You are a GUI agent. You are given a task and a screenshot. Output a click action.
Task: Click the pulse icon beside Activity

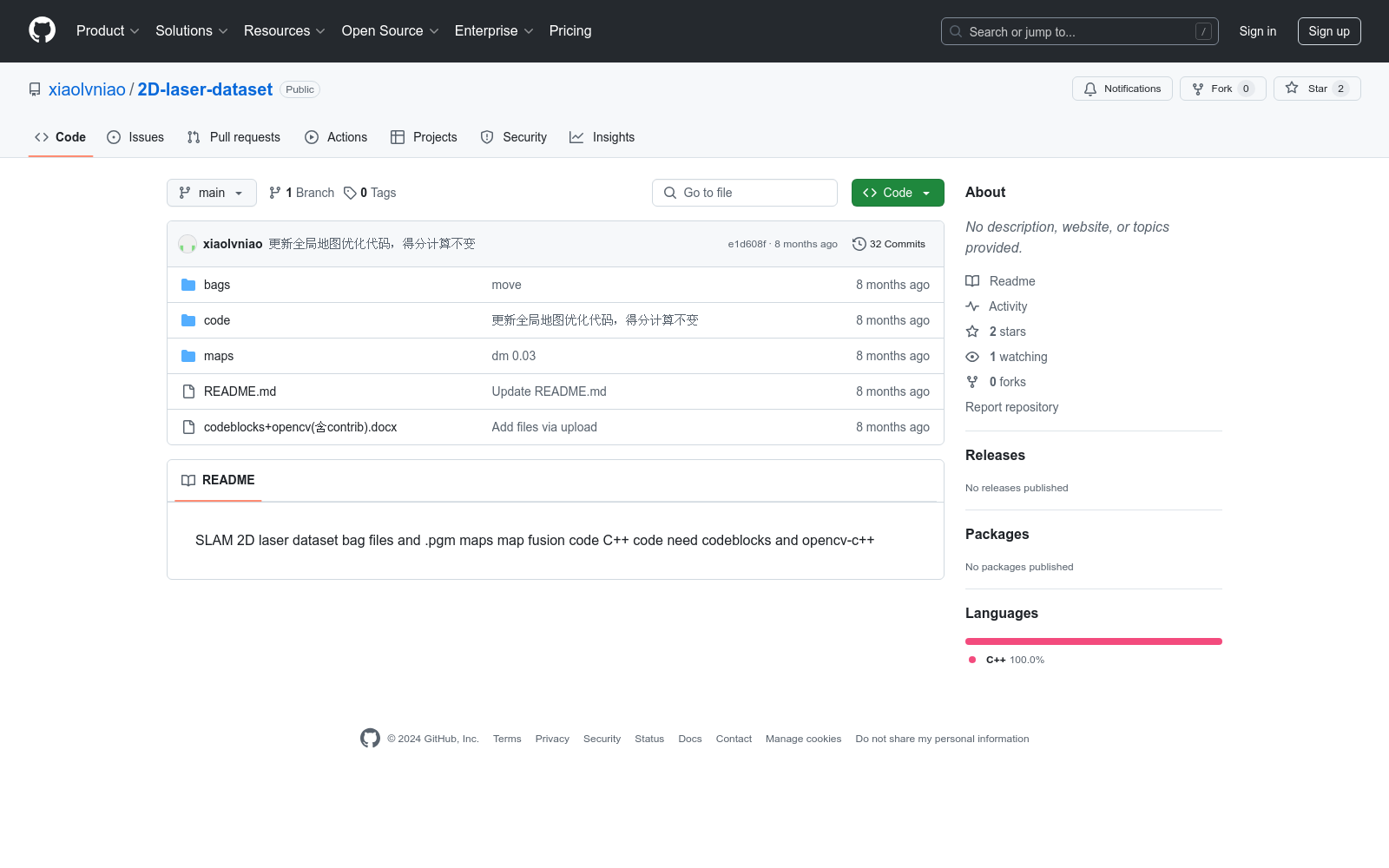click(x=972, y=306)
